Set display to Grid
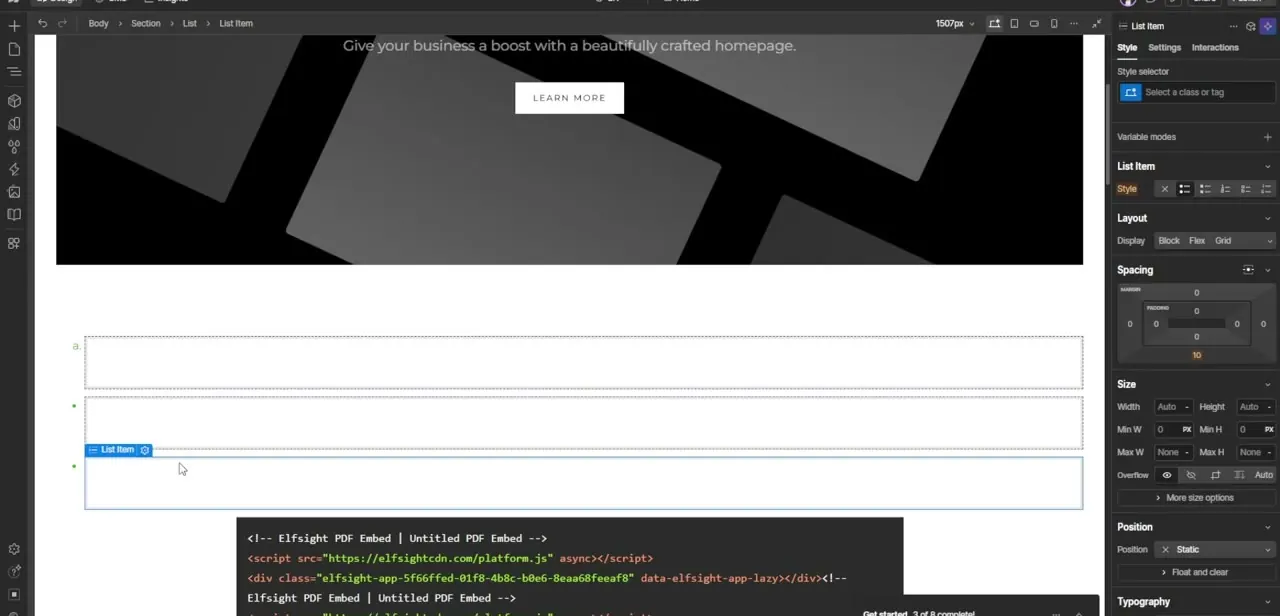This screenshot has height=616, width=1280. (x=1223, y=241)
